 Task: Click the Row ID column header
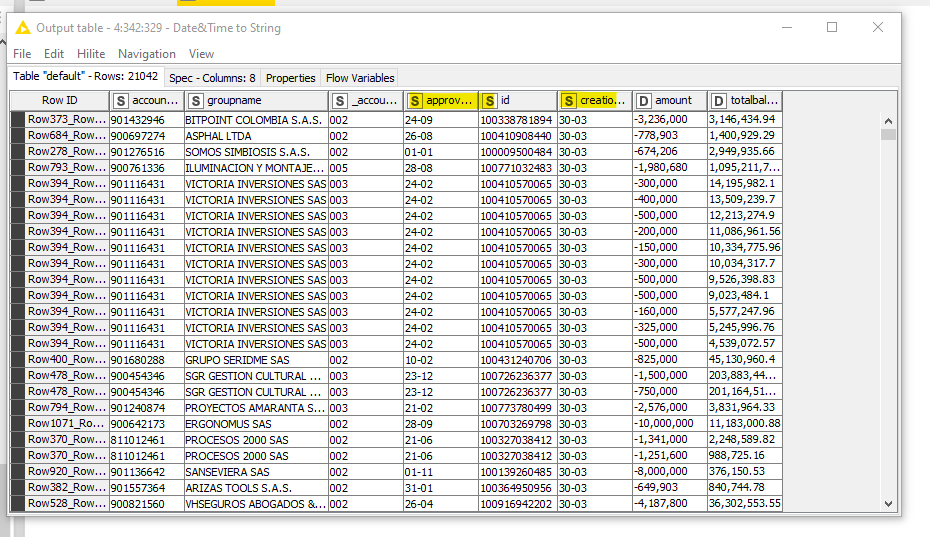point(59,101)
